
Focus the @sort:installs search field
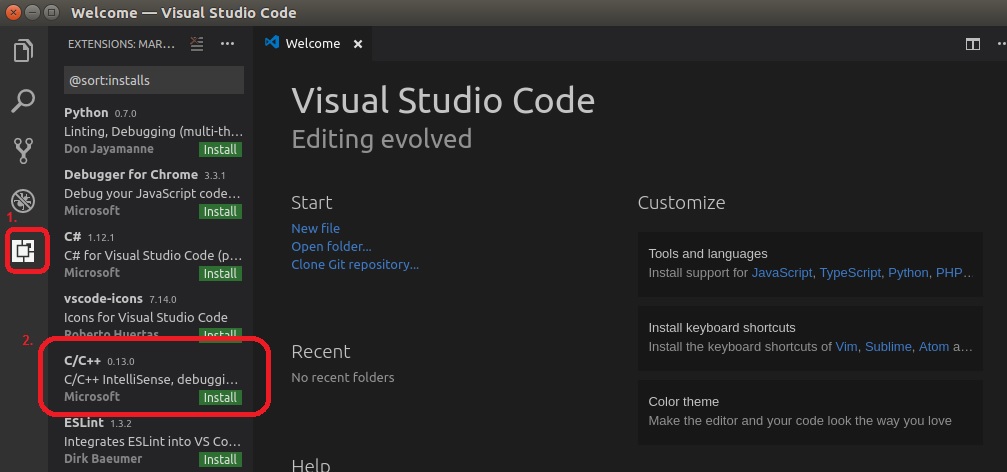153,80
